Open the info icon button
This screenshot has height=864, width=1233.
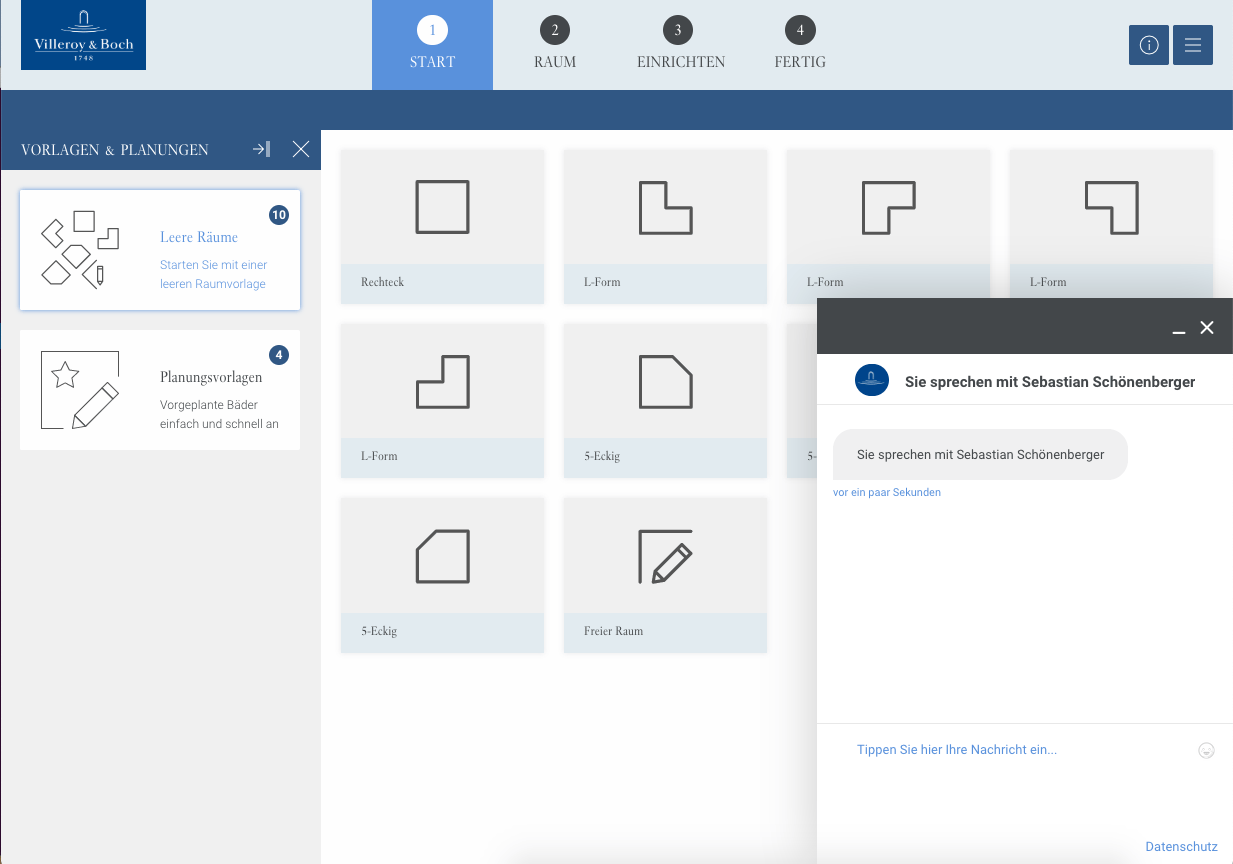click(x=1149, y=45)
